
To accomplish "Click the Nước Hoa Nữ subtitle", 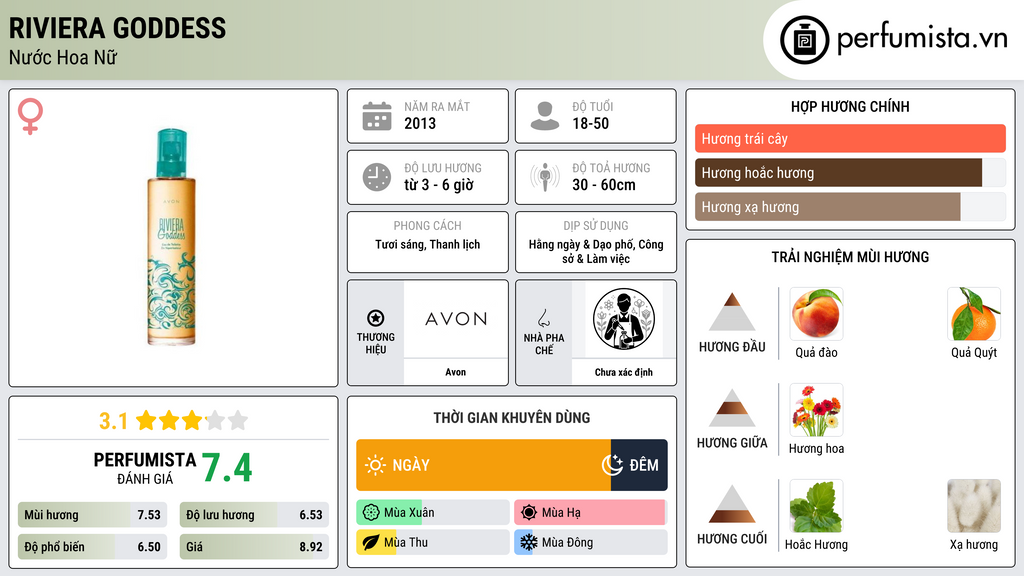I will 63,57.
